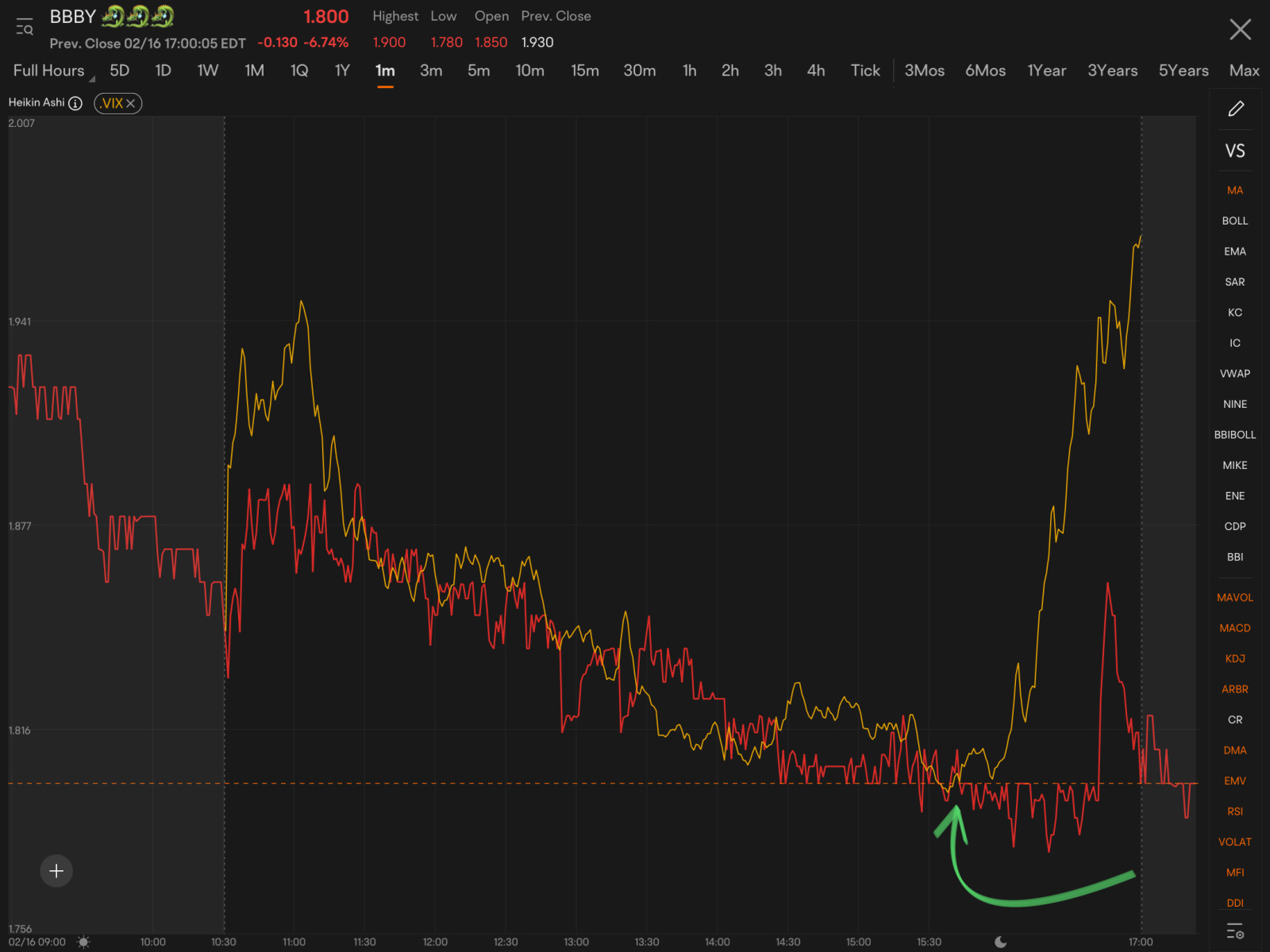The image size is (1270, 952).
Task: Toggle the VOLAT indicator
Action: click(1235, 842)
